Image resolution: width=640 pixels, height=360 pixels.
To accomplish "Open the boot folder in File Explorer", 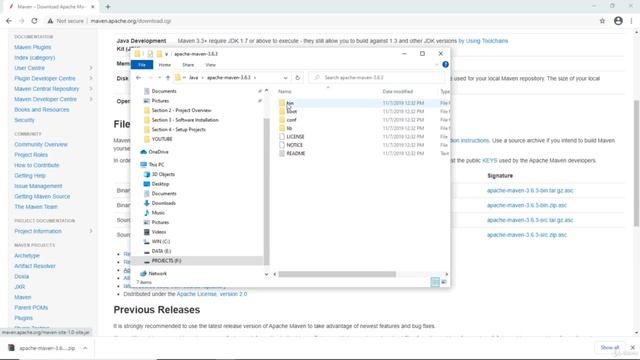I will [x=291, y=111].
